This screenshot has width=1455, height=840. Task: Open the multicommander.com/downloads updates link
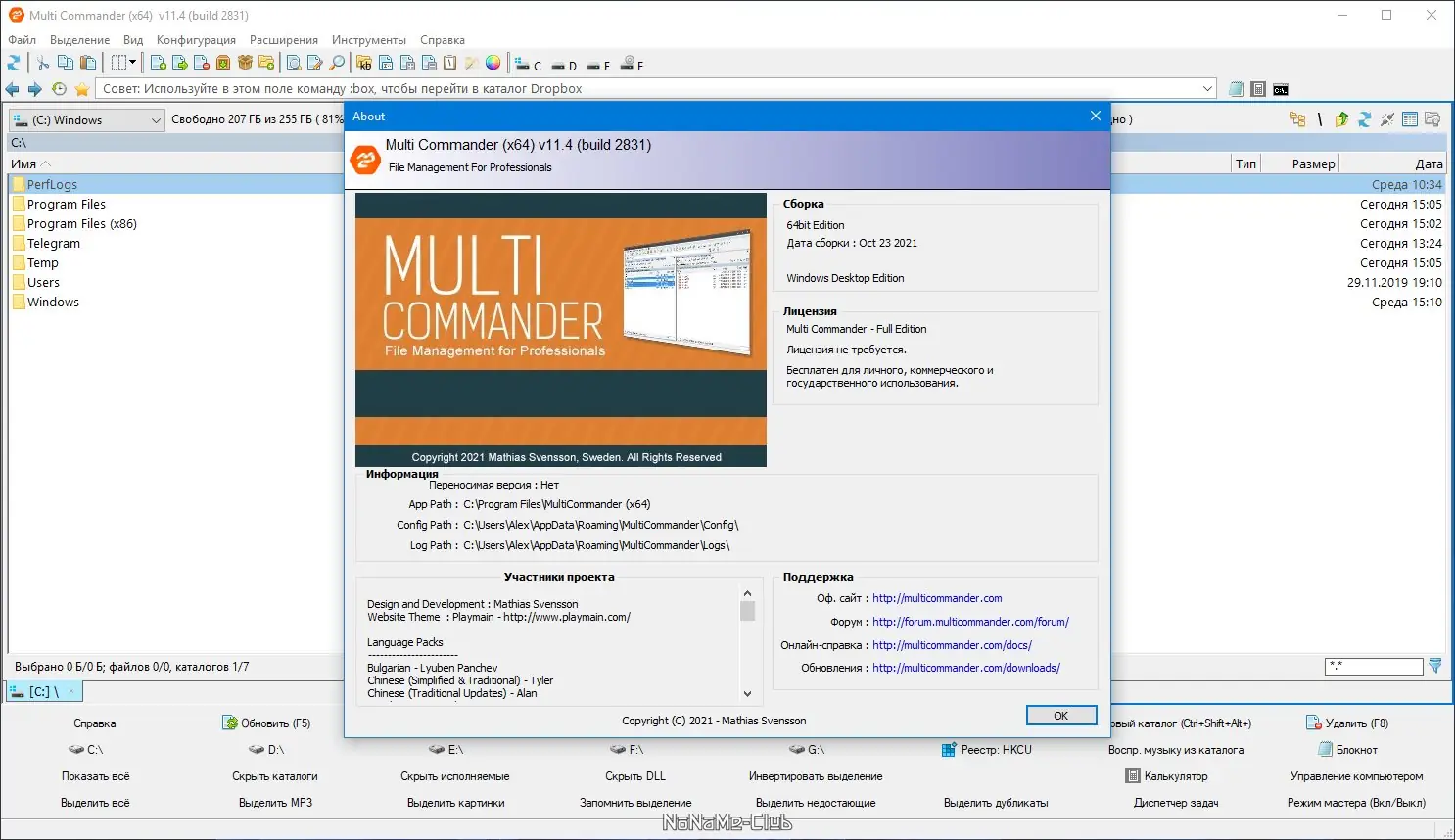click(x=966, y=668)
